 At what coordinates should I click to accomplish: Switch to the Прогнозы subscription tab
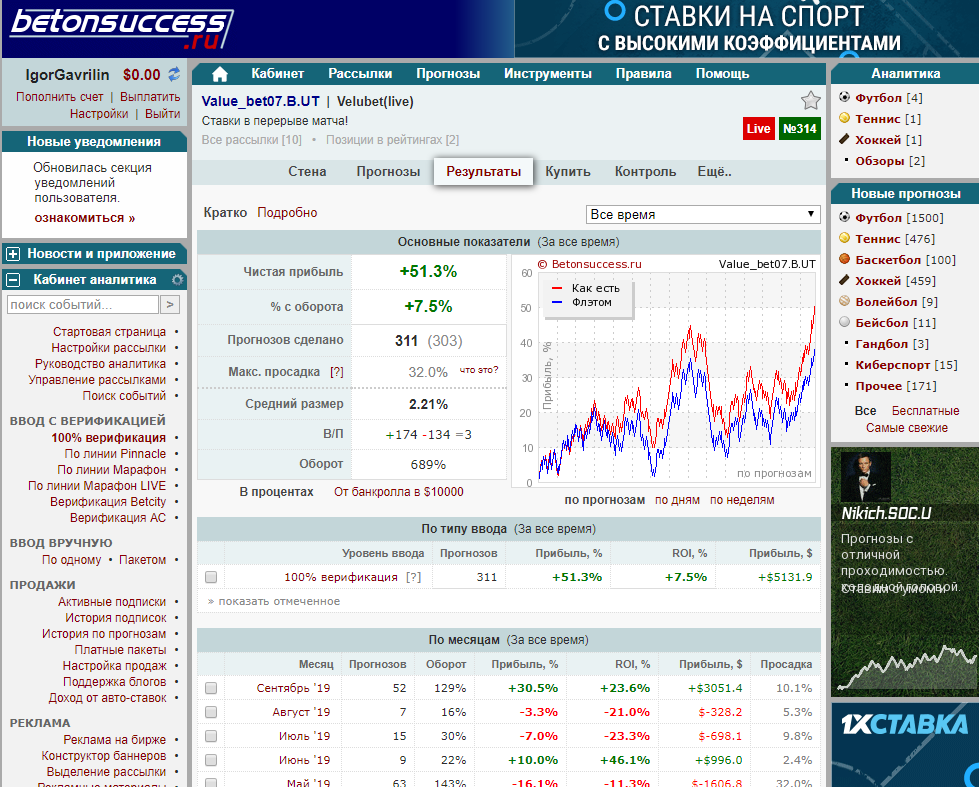coord(388,171)
